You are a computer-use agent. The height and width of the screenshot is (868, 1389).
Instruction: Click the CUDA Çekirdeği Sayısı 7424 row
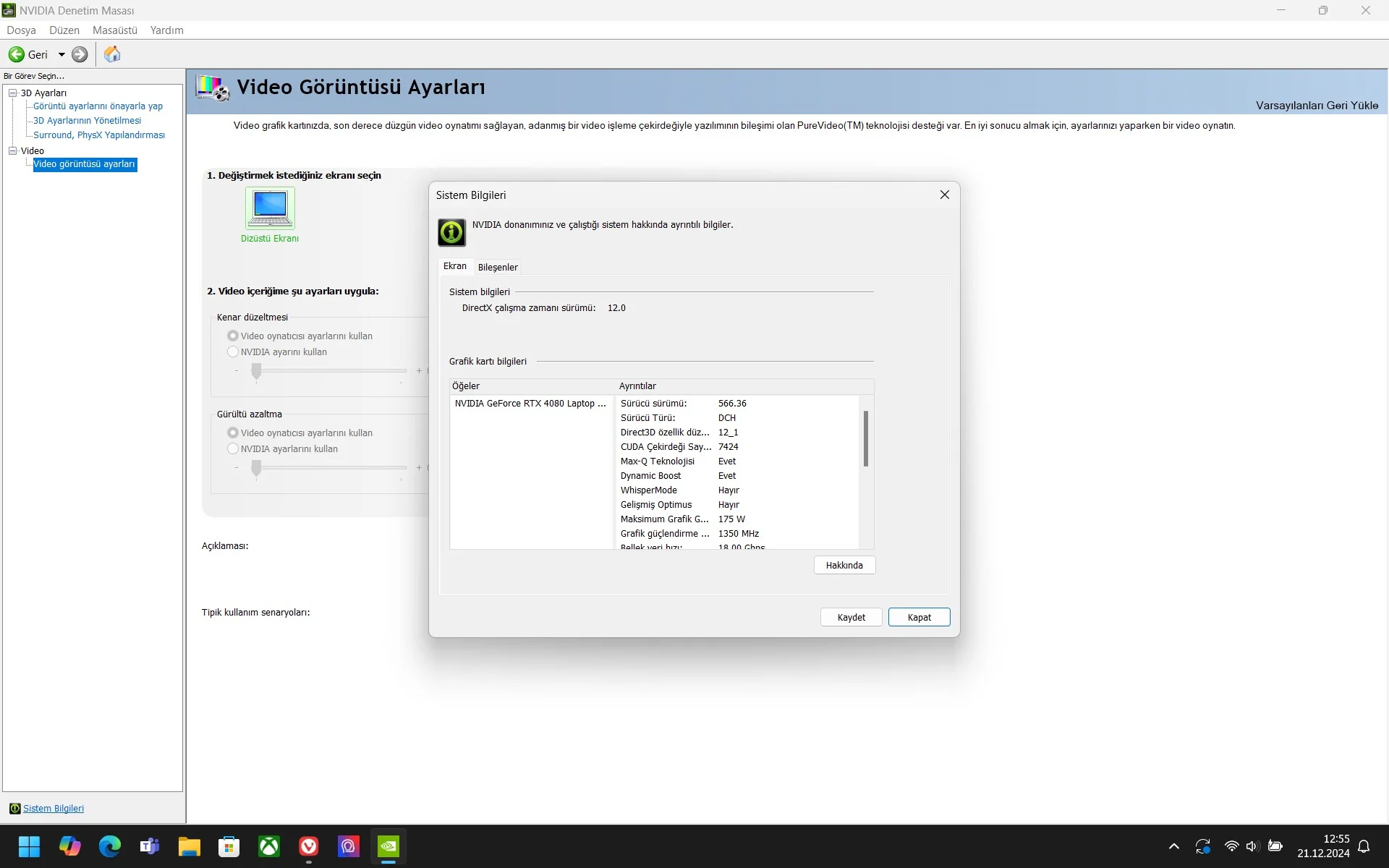pyautogui.click(x=738, y=447)
